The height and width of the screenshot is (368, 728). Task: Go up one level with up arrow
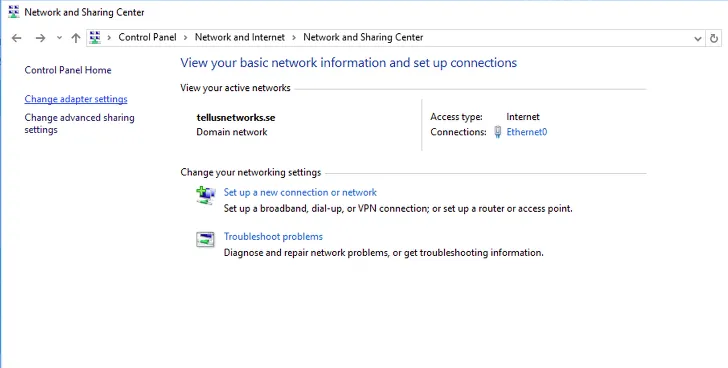click(76, 38)
